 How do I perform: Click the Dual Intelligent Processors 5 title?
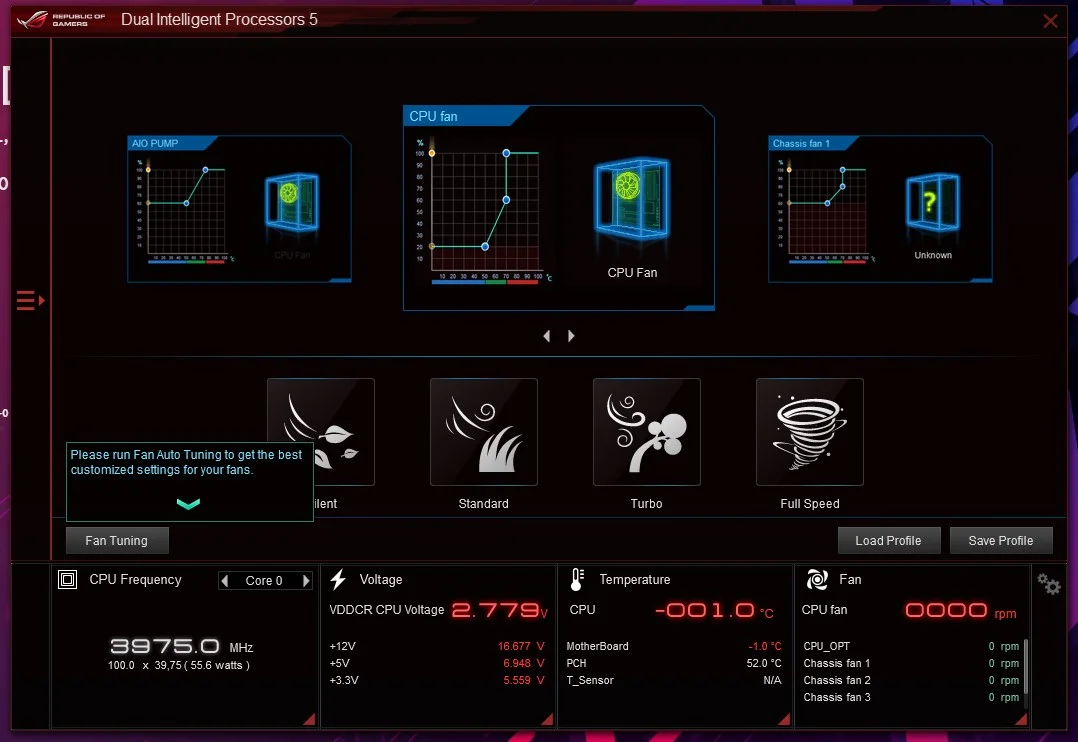[219, 19]
